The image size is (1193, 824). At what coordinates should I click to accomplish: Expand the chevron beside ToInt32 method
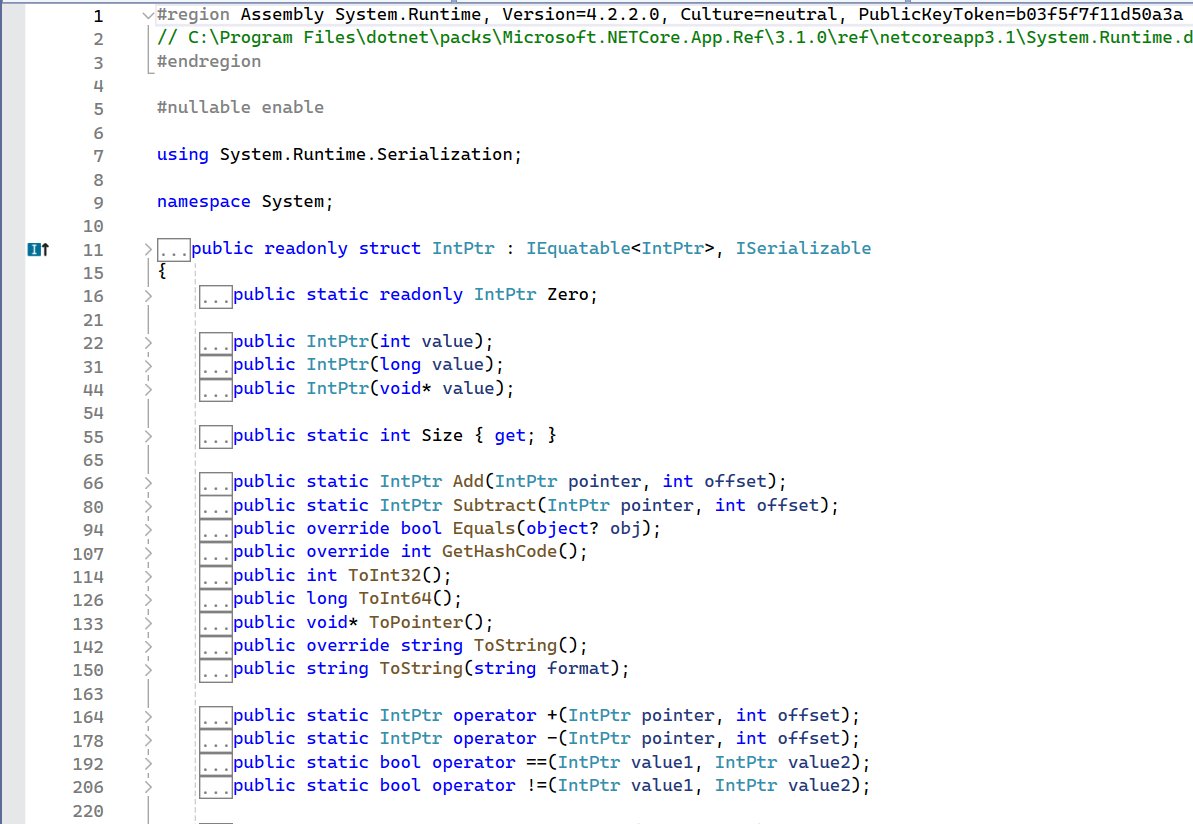(x=148, y=576)
